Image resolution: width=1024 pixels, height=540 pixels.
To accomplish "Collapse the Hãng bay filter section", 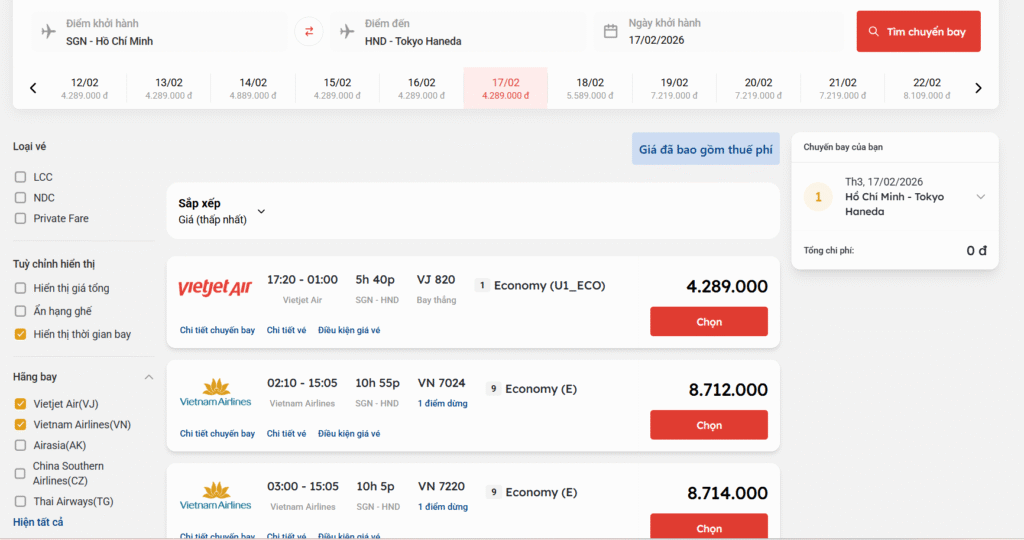I will pyautogui.click(x=149, y=377).
